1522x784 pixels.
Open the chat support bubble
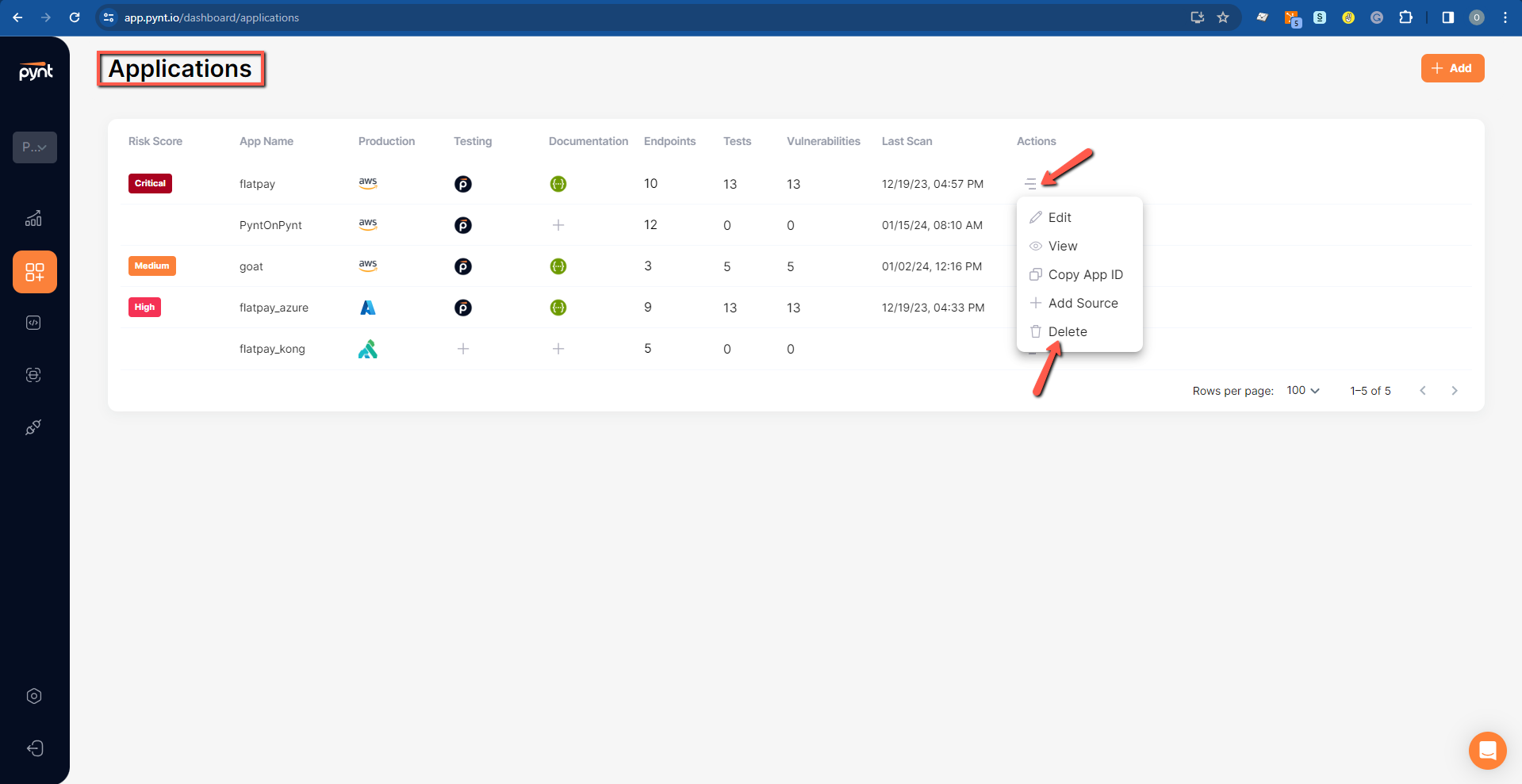1487,750
